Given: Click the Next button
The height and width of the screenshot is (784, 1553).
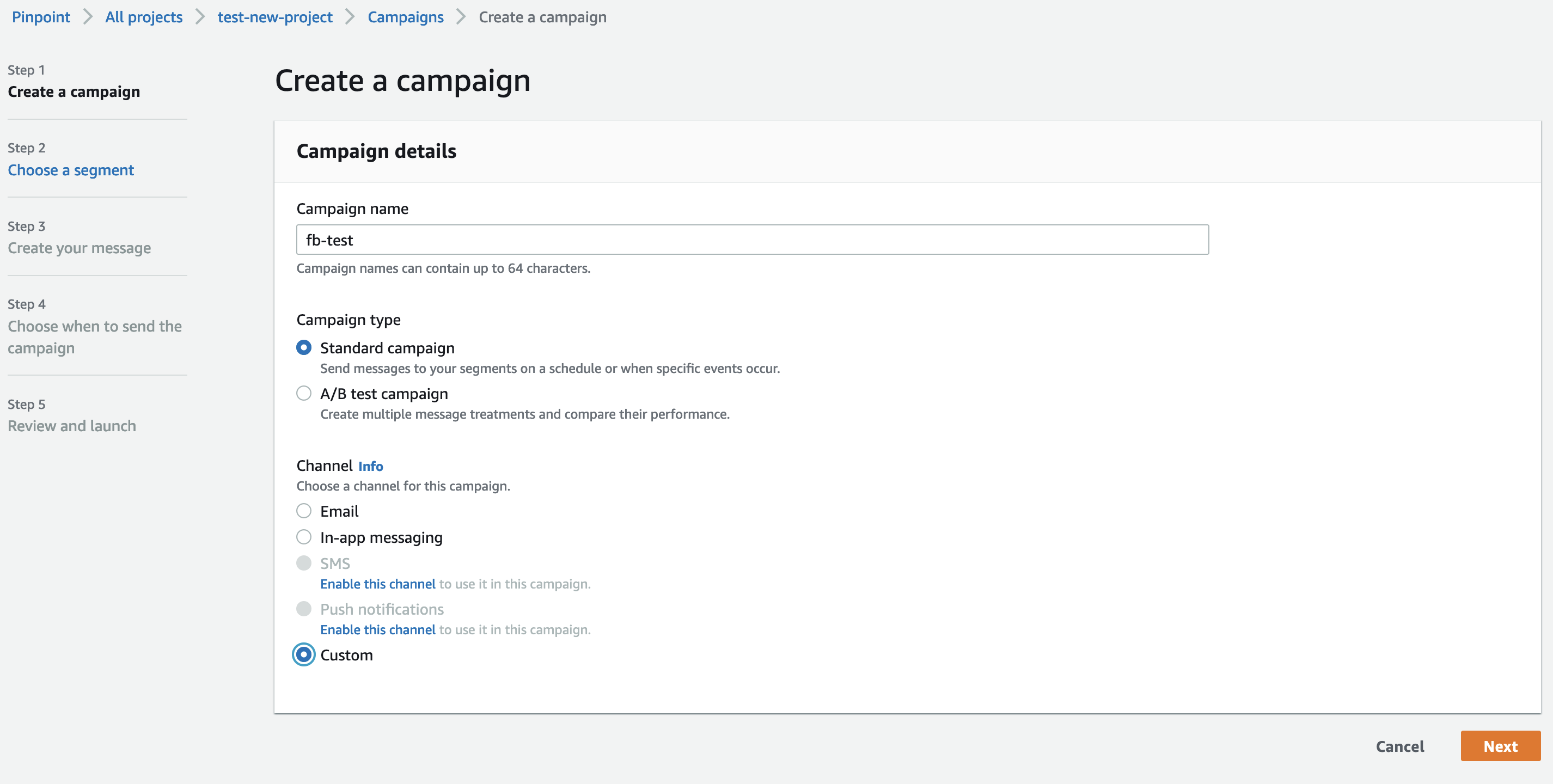Looking at the screenshot, I should pos(1500,746).
